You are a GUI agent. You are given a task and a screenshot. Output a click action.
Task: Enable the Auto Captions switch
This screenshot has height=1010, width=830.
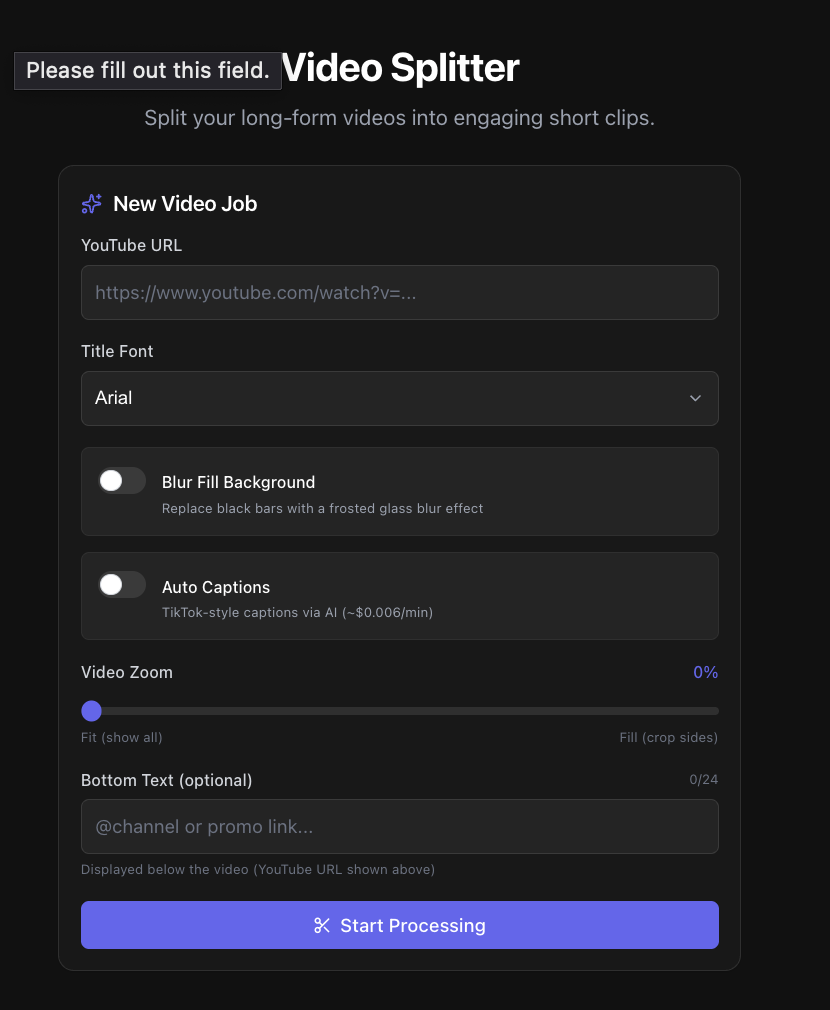pos(122,585)
